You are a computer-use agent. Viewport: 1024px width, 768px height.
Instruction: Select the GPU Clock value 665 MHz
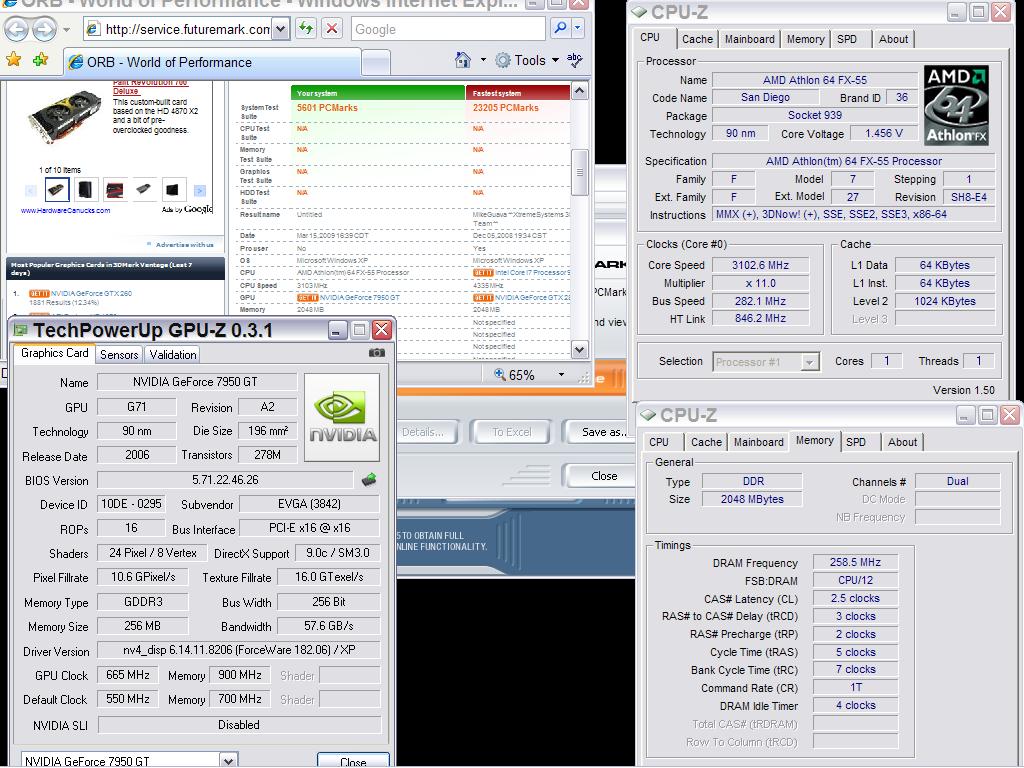[128, 675]
